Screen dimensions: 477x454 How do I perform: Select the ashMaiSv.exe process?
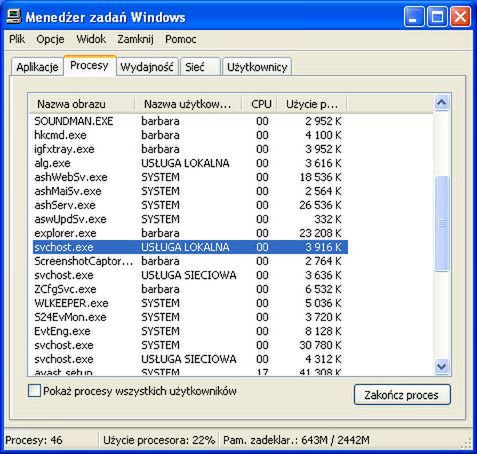point(190,191)
